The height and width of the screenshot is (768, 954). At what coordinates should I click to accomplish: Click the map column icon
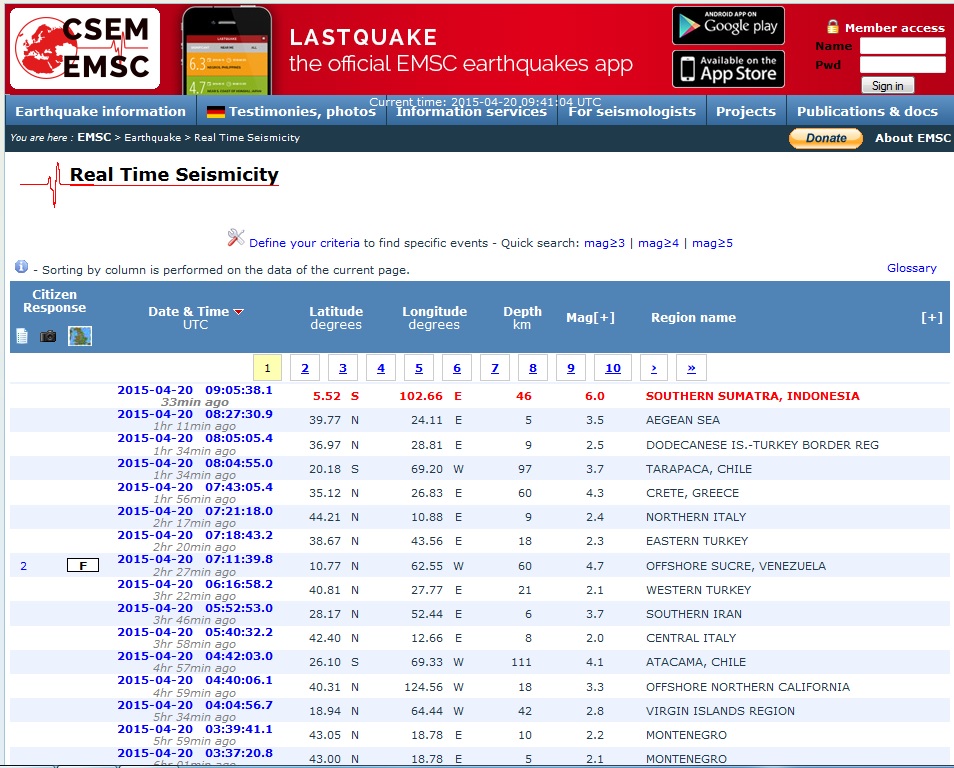80,336
